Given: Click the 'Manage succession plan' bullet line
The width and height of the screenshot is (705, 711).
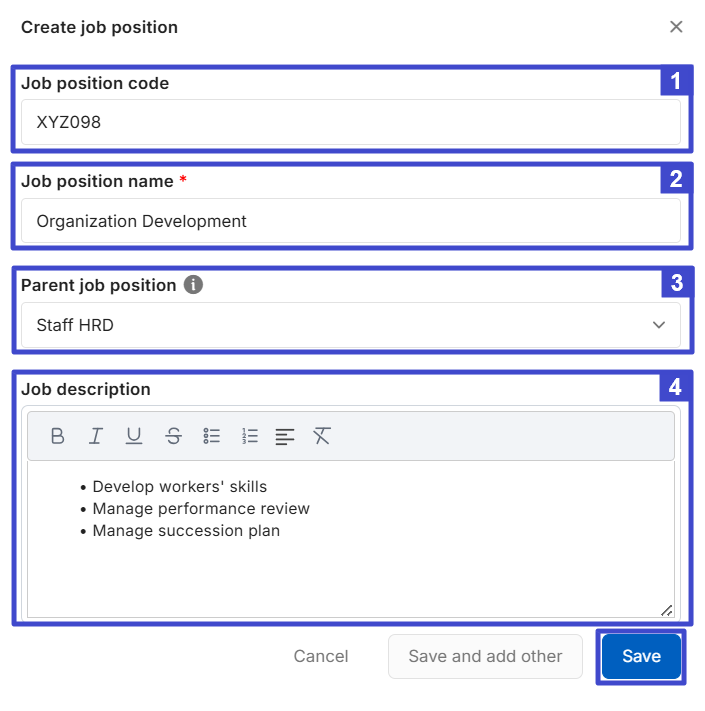Looking at the screenshot, I should [x=186, y=531].
